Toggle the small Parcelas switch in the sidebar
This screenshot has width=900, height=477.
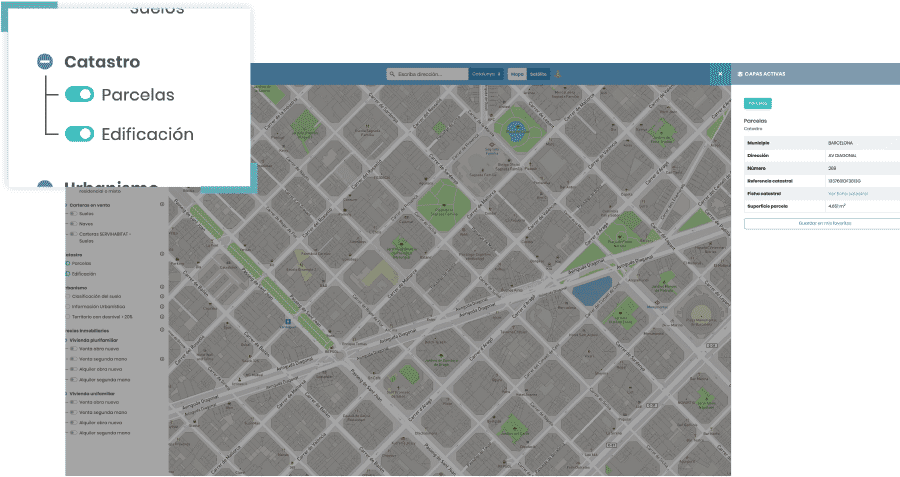tap(68, 263)
